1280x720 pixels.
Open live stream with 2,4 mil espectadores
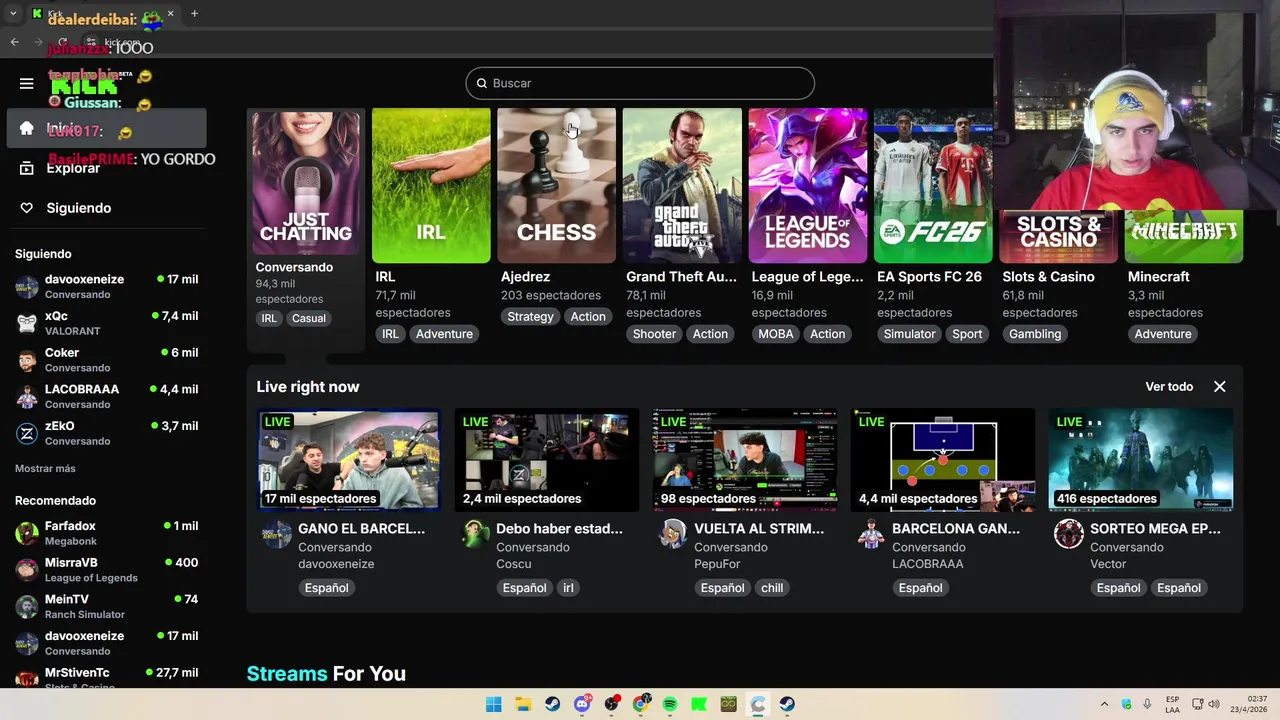tap(547, 460)
